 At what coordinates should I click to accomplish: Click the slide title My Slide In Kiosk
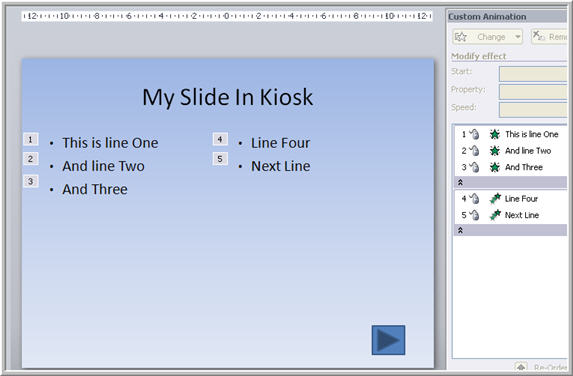(227, 97)
